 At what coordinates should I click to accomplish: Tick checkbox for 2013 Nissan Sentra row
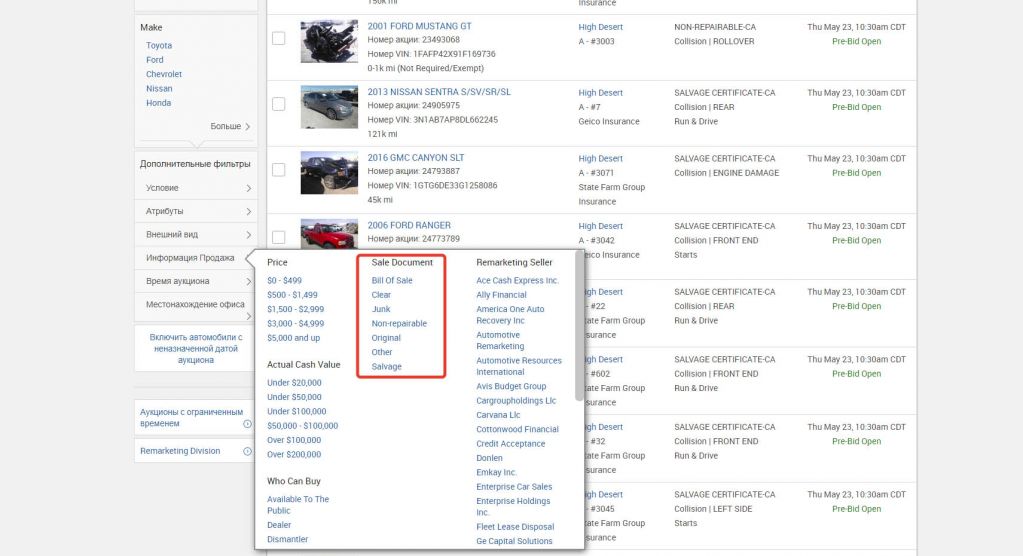tap(279, 104)
